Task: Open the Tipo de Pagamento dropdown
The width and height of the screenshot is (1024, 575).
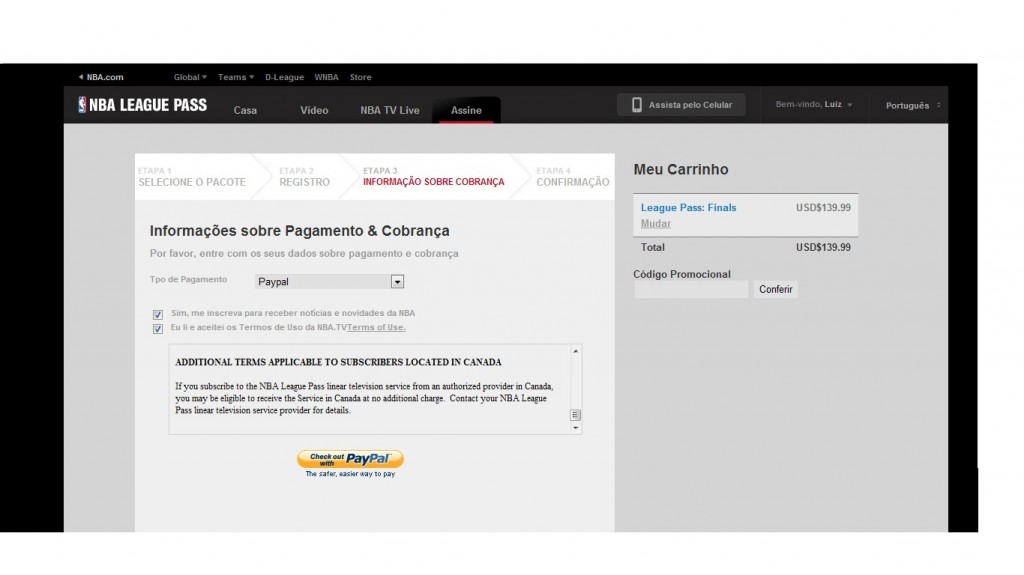Action: (x=330, y=282)
